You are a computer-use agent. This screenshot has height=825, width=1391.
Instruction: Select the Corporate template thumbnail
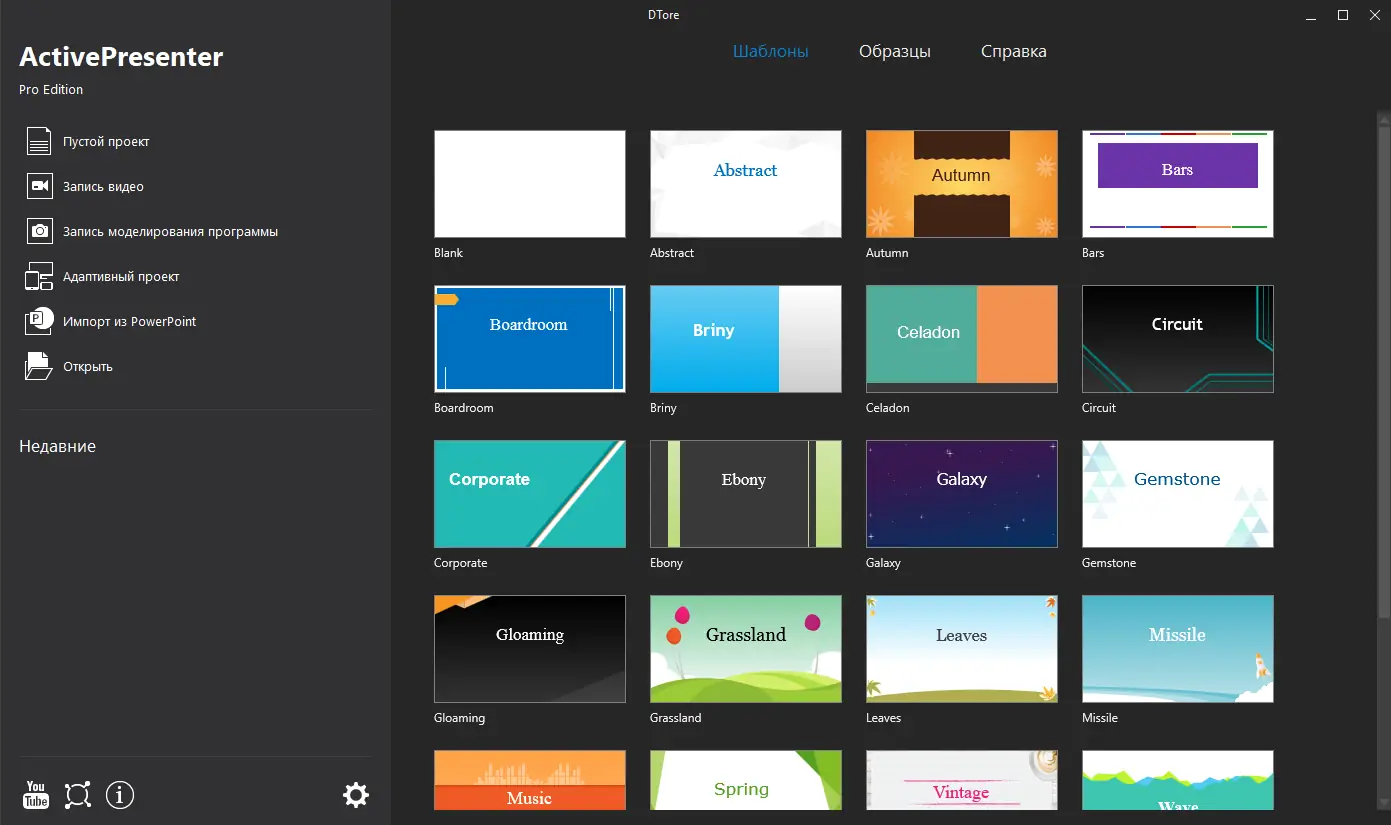click(530, 494)
